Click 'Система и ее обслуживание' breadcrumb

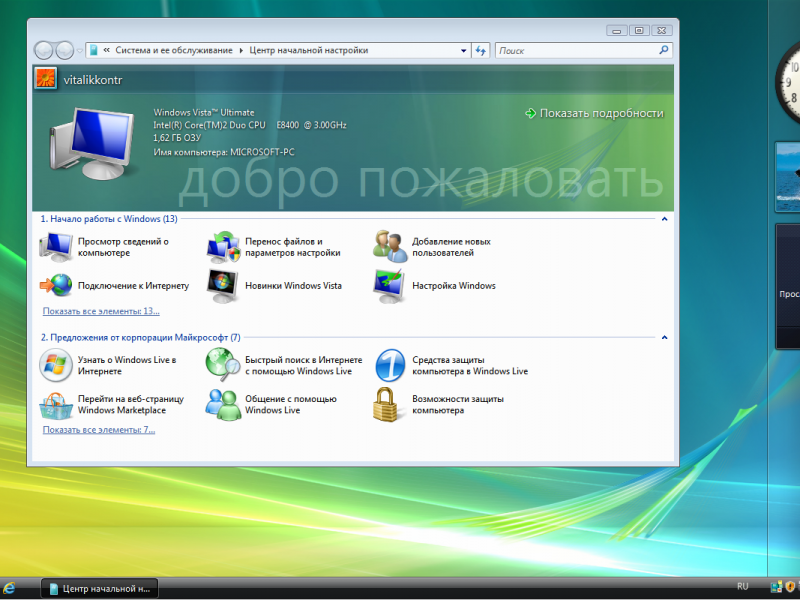coord(173,50)
